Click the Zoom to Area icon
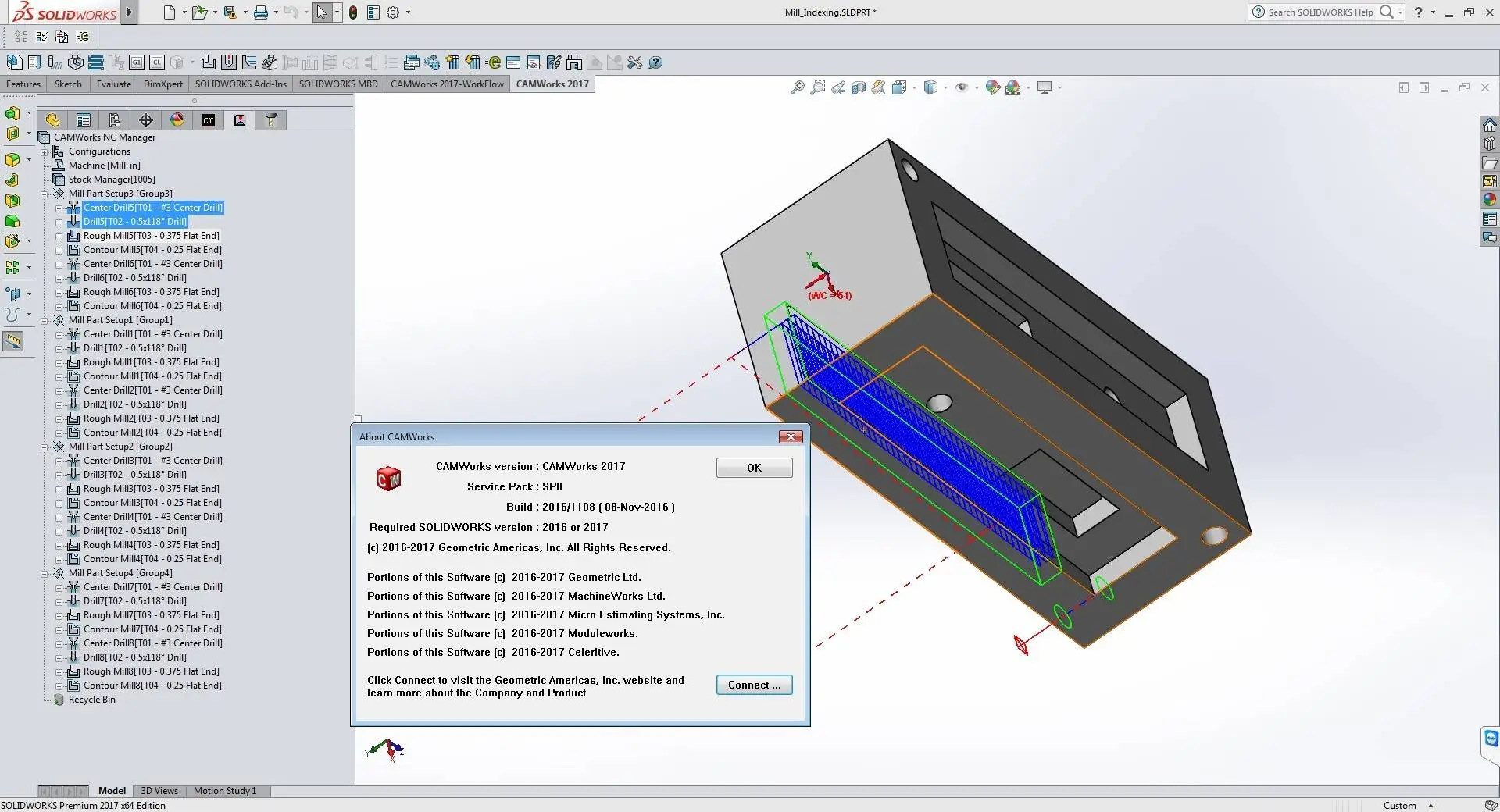1500x812 pixels. tap(817, 87)
